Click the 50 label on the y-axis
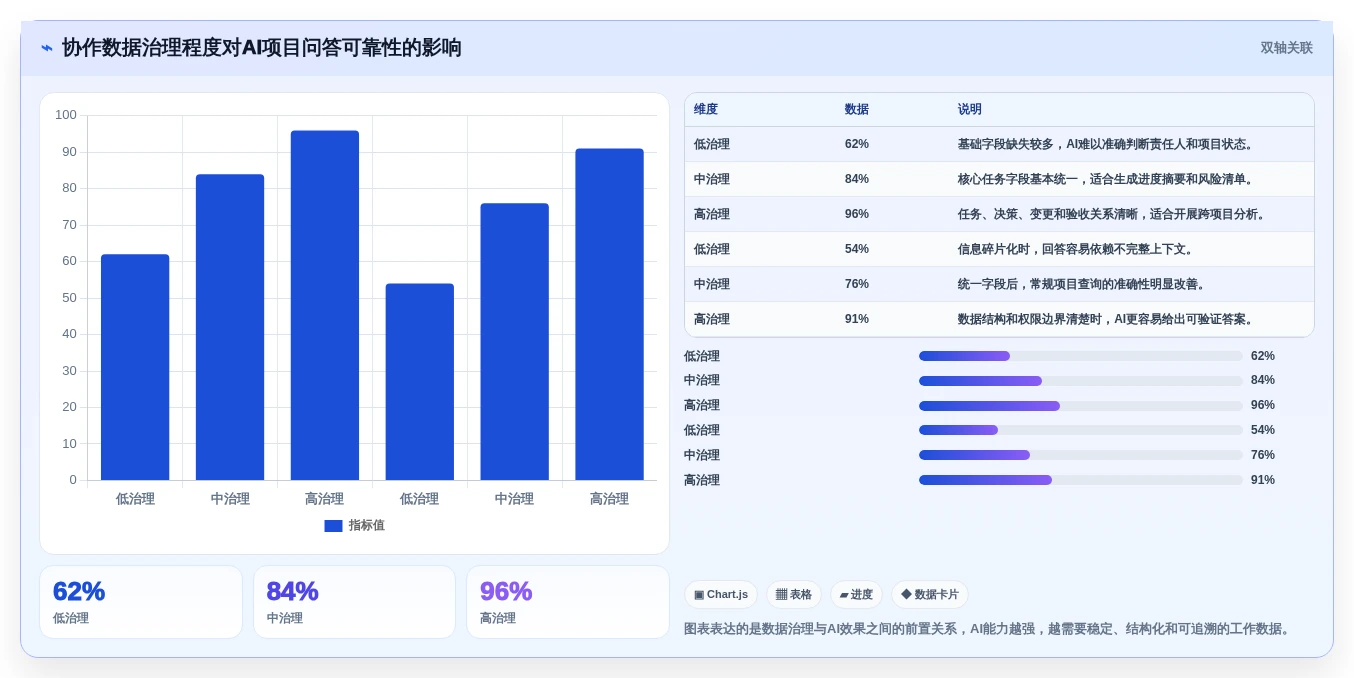 point(70,298)
